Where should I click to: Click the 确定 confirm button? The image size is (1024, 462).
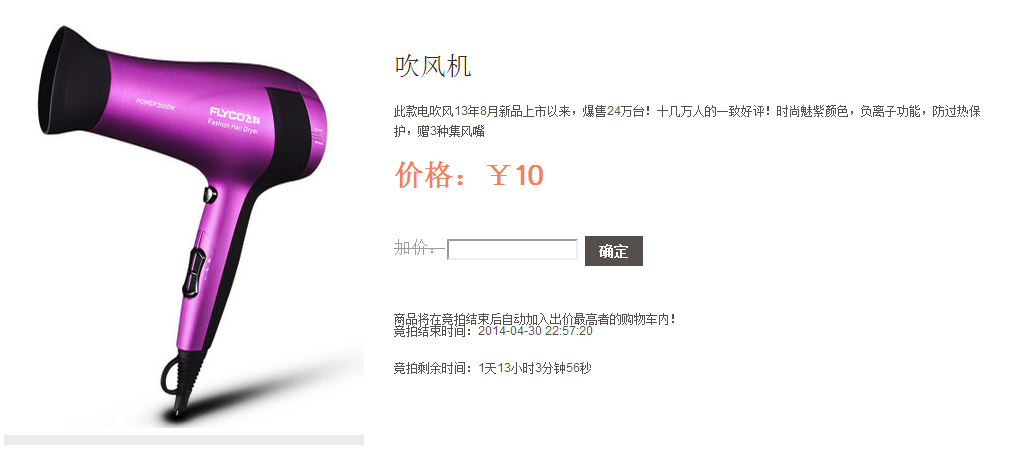pyautogui.click(x=613, y=251)
